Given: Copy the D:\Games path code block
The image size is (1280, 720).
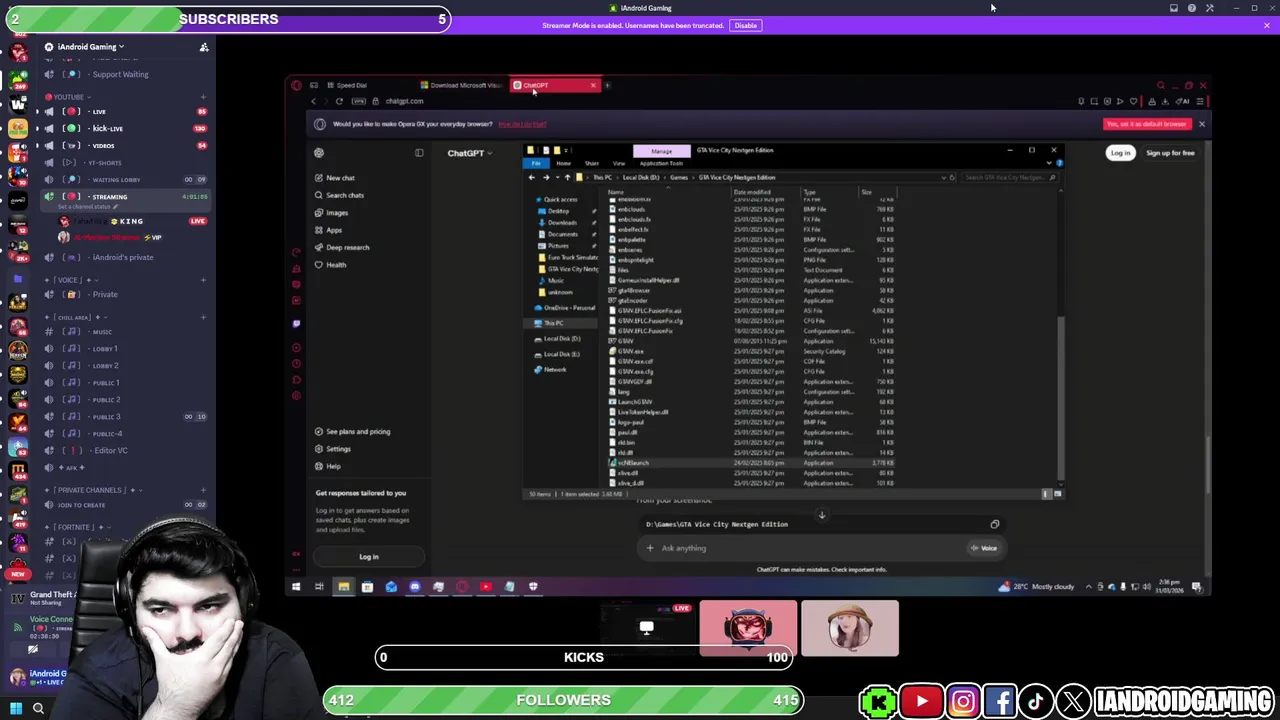Looking at the screenshot, I should pyautogui.click(x=995, y=524).
